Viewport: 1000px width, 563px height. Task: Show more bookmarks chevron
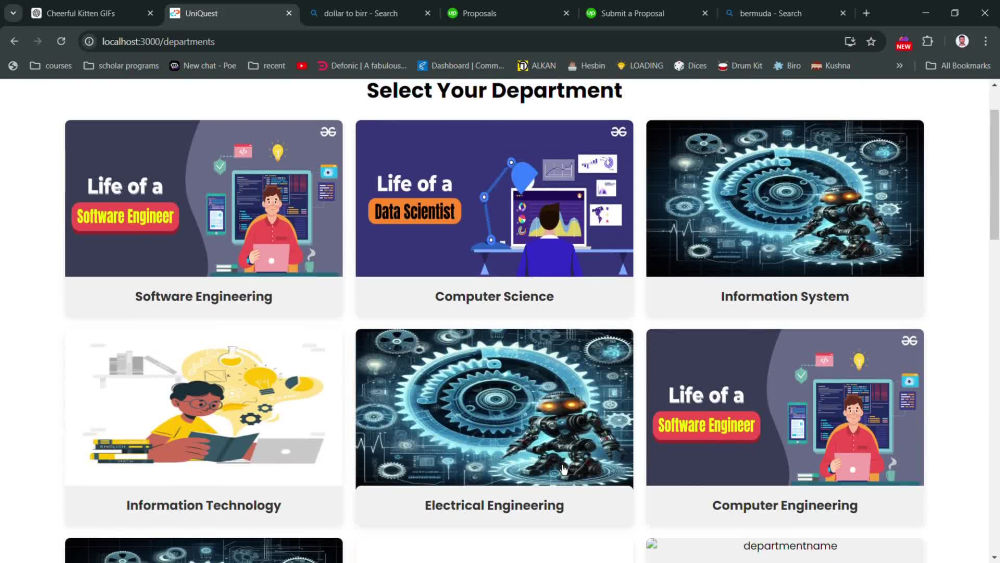tap(899, 66)
